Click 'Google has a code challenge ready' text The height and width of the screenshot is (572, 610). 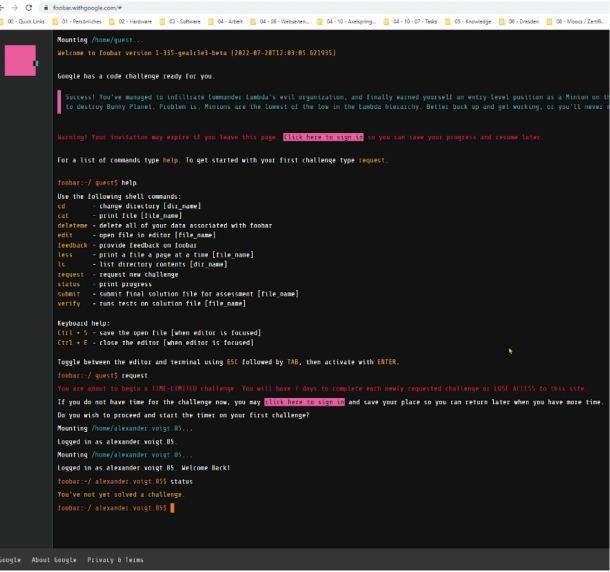click(x=136, y=76)
